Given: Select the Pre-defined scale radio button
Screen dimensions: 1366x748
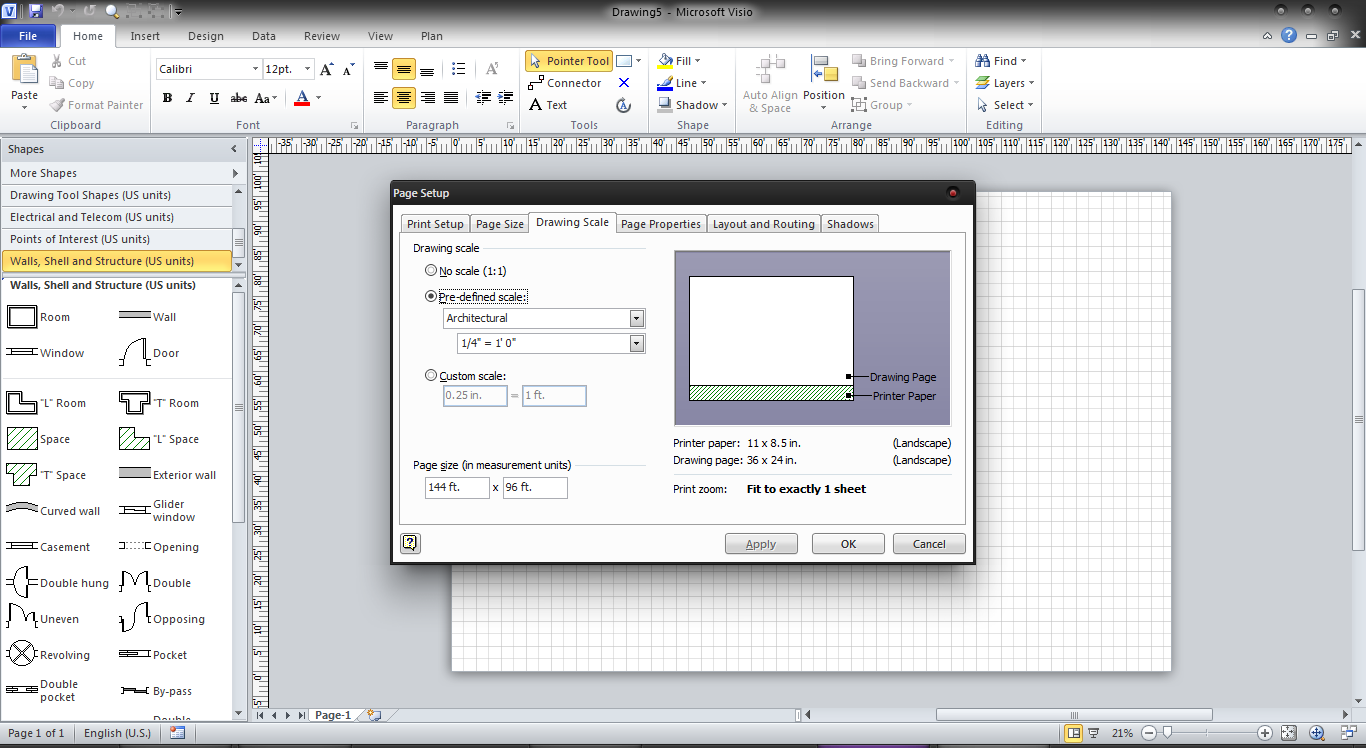Looking at the screenshot, I should point(431,297).
